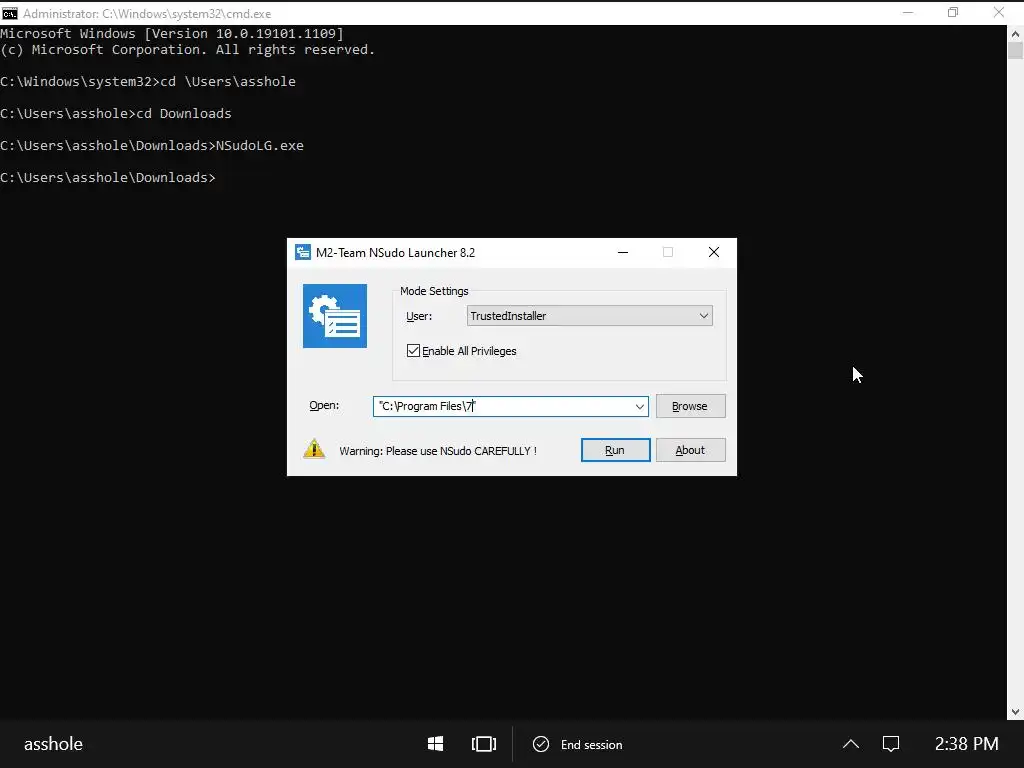1024x768 pixels.
Task: Click the About button
Action: 690,450
